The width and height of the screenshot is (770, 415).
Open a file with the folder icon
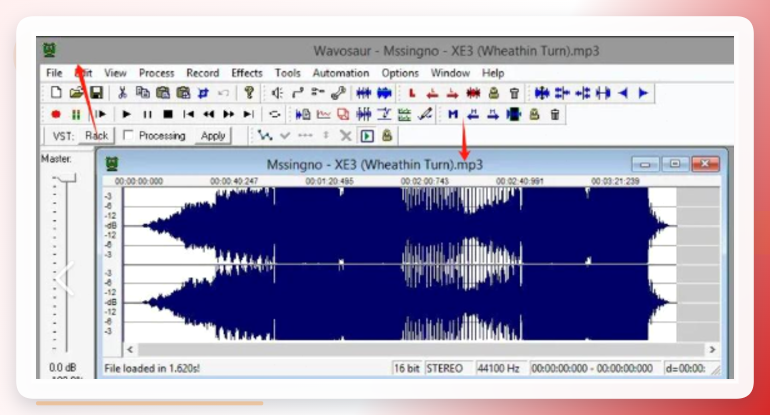(x=76, y=92)
